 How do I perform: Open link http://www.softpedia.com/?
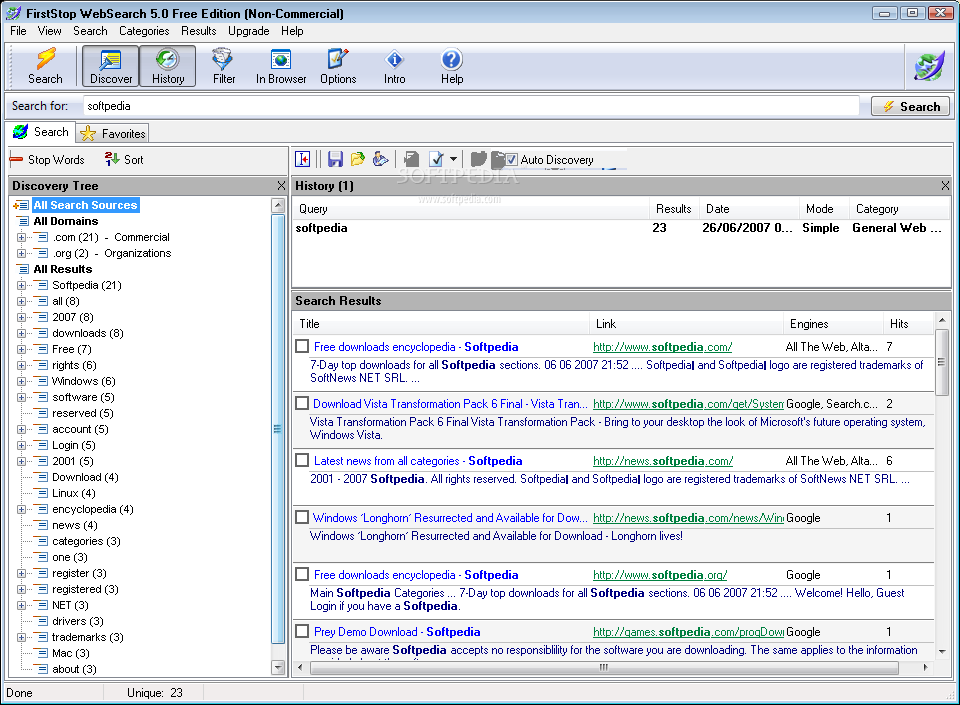coord(662,347)
